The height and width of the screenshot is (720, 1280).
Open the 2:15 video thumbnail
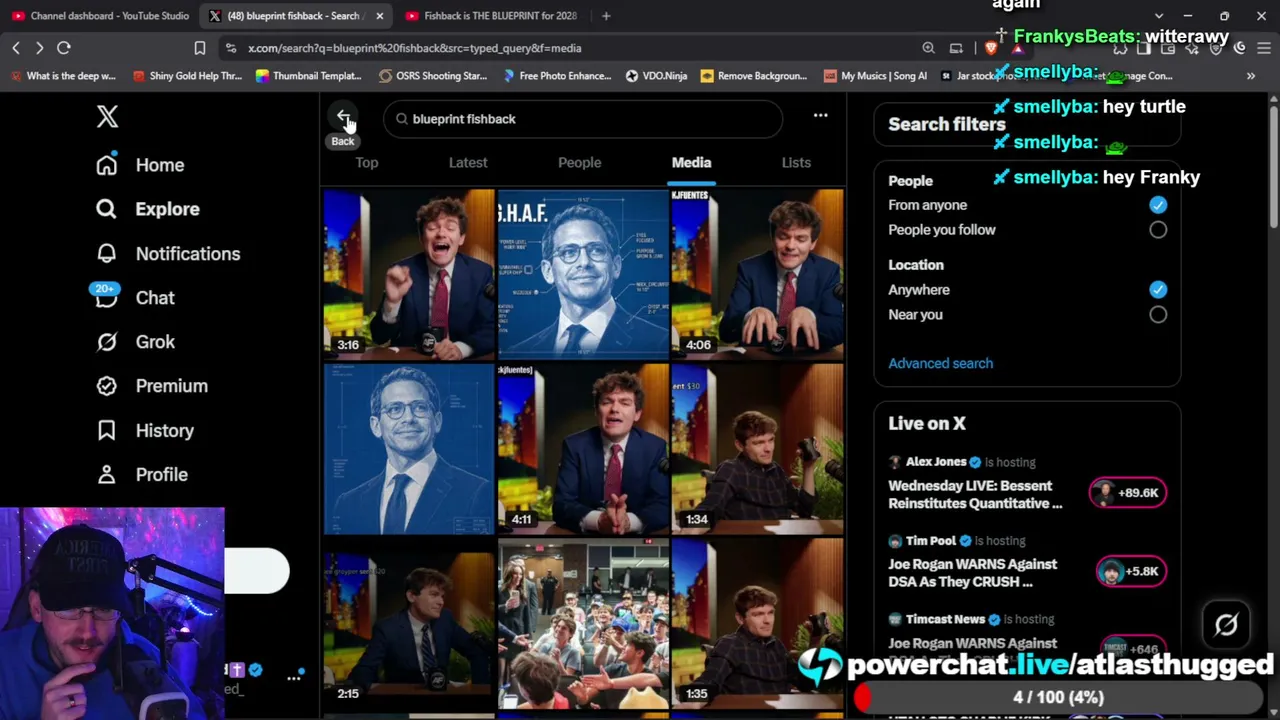tap(409, 624)
